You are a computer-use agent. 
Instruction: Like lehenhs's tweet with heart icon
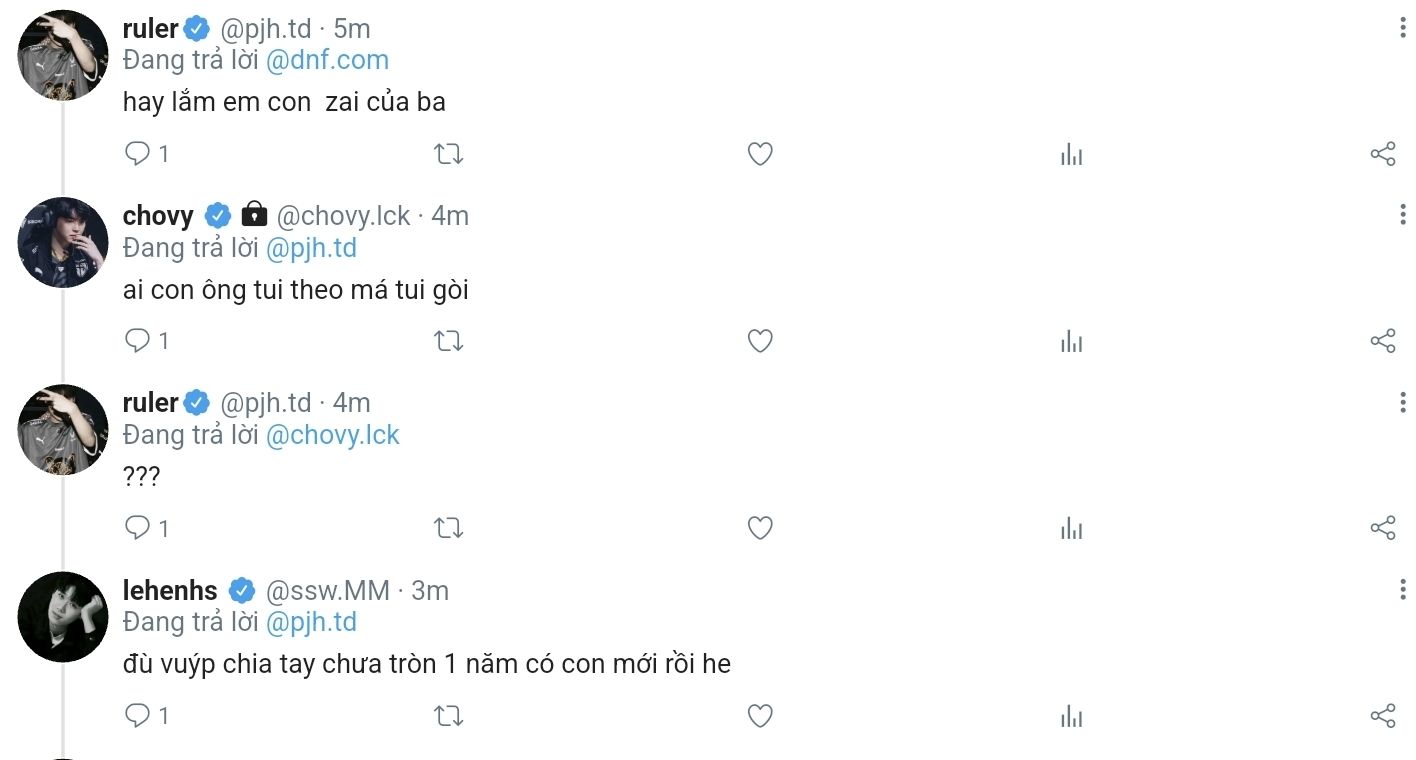coord(760,716)
